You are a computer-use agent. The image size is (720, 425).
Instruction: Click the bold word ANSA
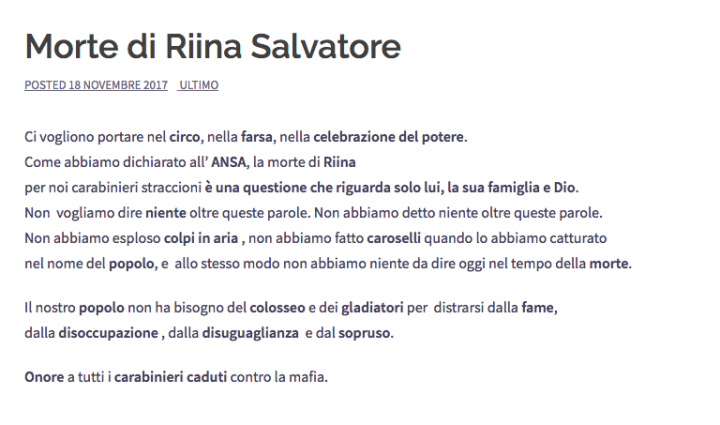[228, 162]
